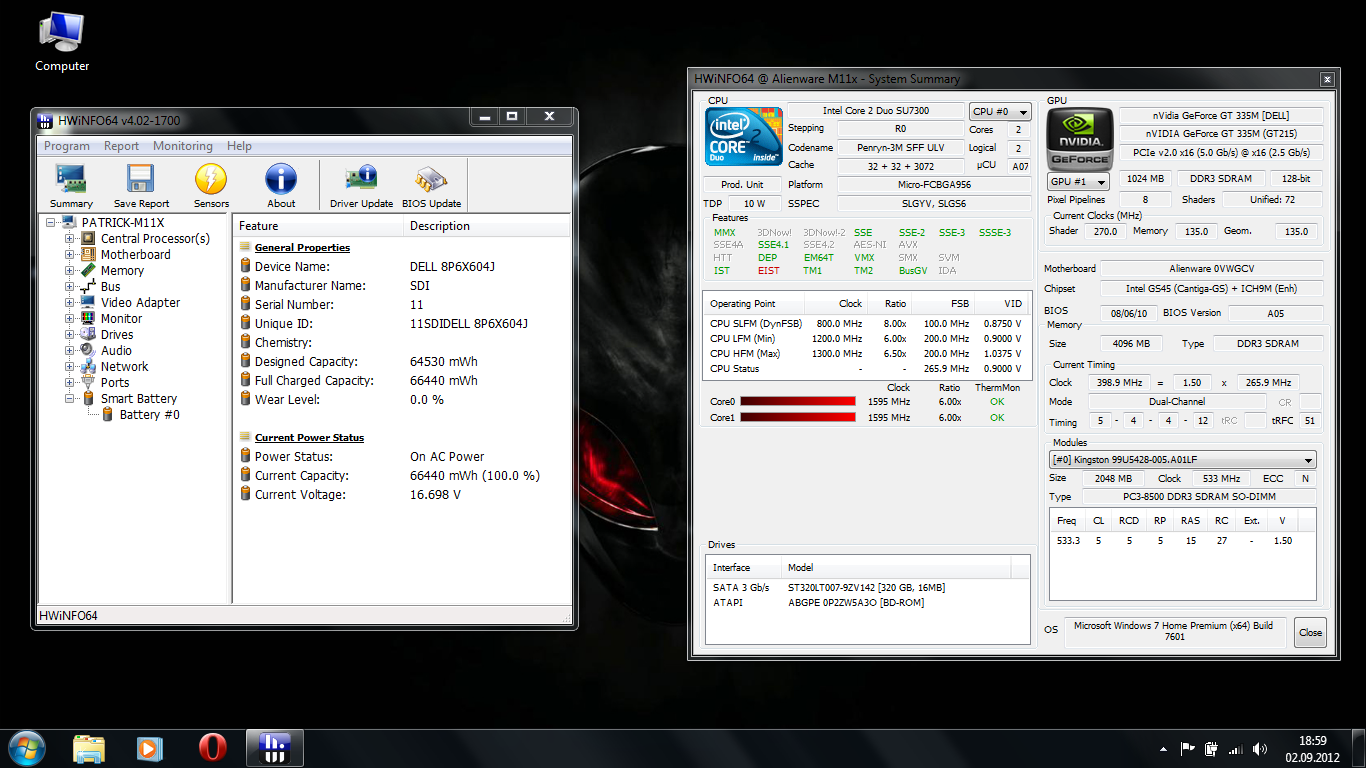Image resolution: width=1366 pixels, height=768 pixels.
Task: Click the Description column header
Action: pyautogui.click(x=486, y=226)
